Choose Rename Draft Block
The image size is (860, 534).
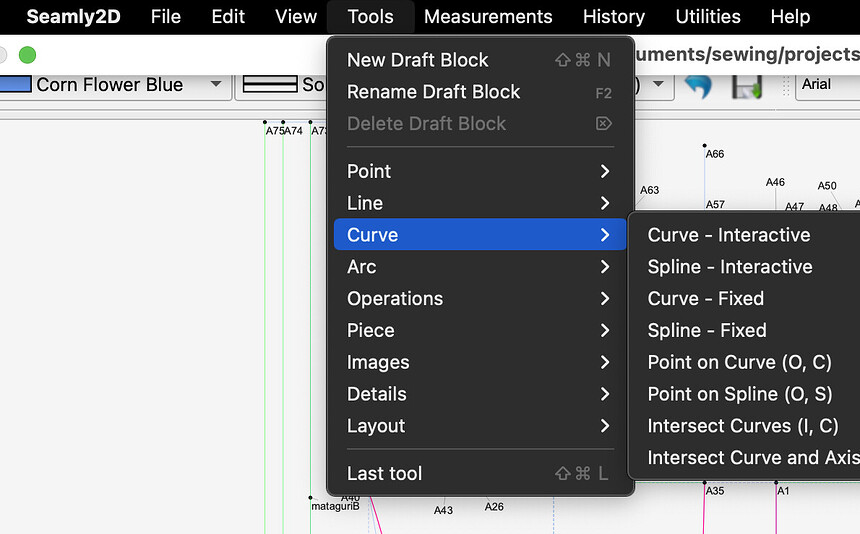(480, 92)
